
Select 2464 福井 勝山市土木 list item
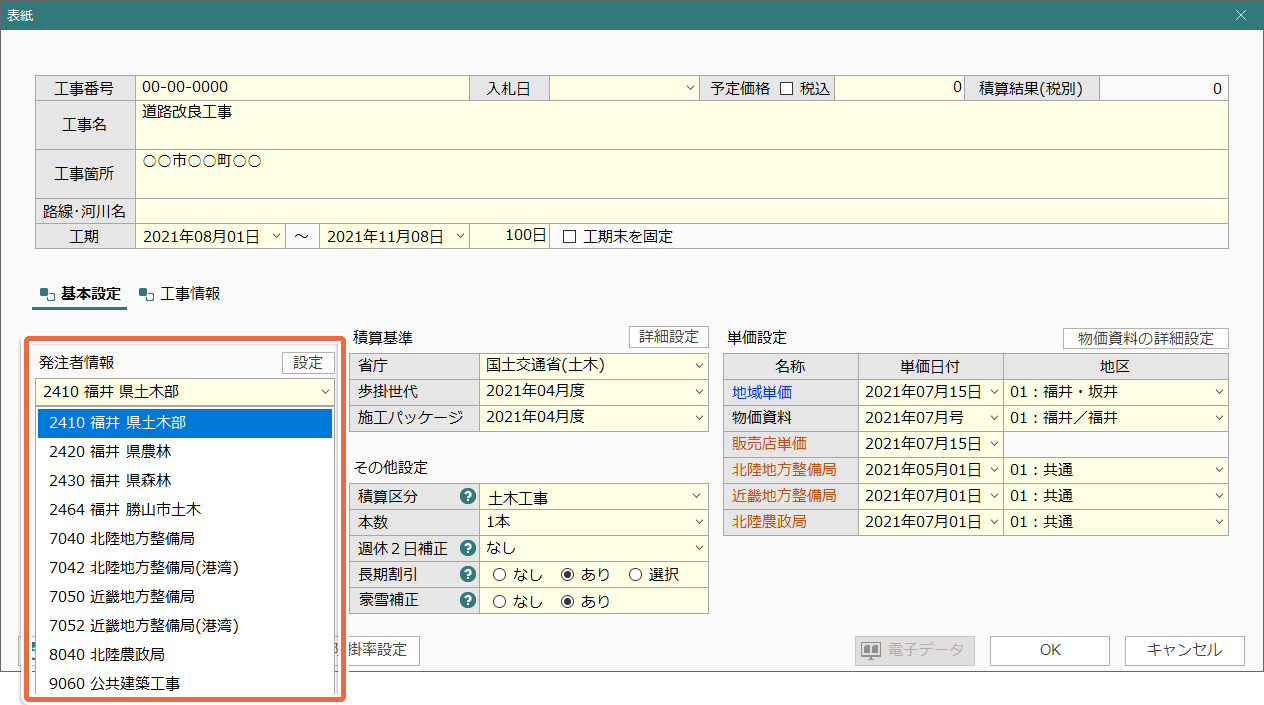click(185, 510)
